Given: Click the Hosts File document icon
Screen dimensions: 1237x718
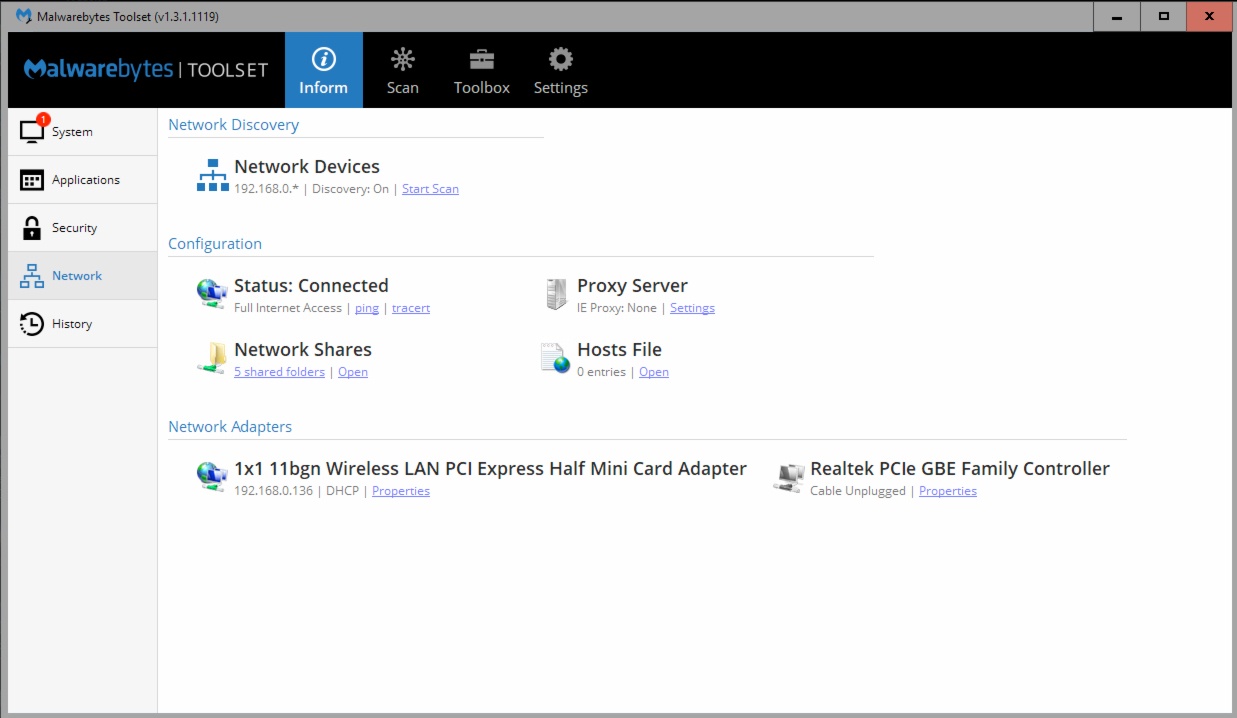Looking at the screenshot, I should pyautogui.click(x=555, y=358).
